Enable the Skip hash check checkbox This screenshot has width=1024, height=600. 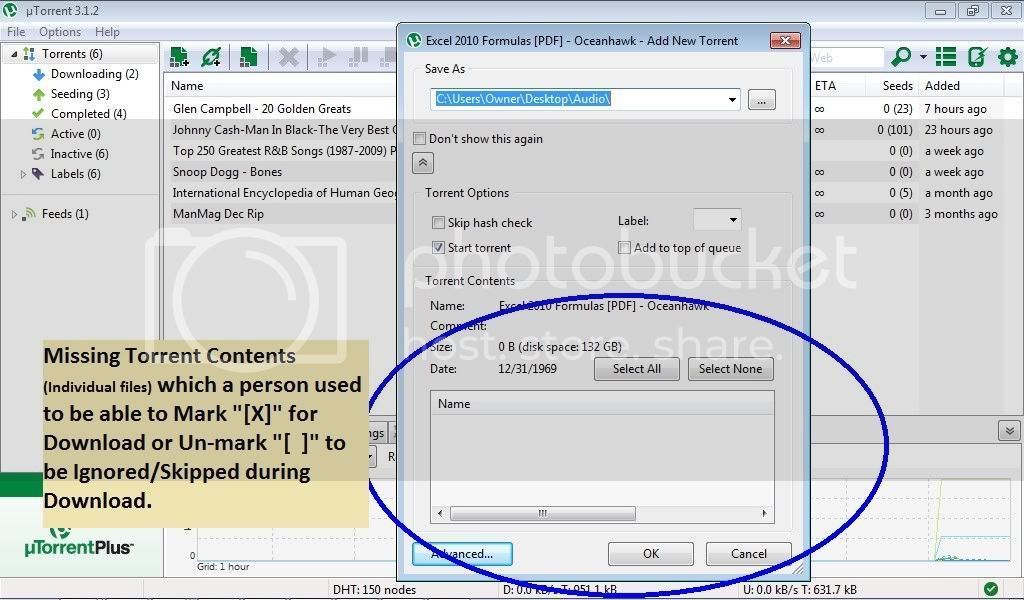click(x=438, y=223)
